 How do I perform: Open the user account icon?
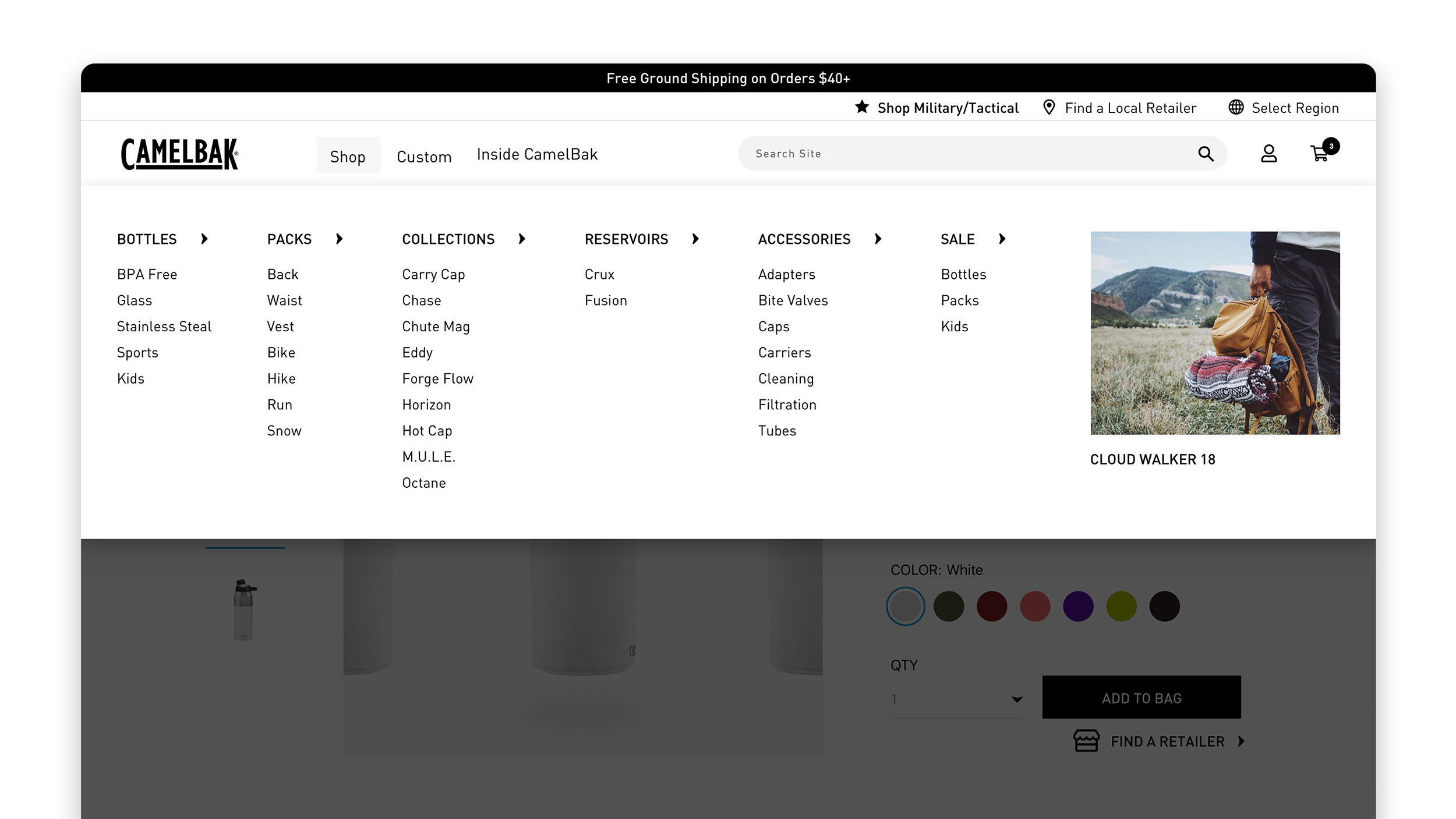(1268, 154)
